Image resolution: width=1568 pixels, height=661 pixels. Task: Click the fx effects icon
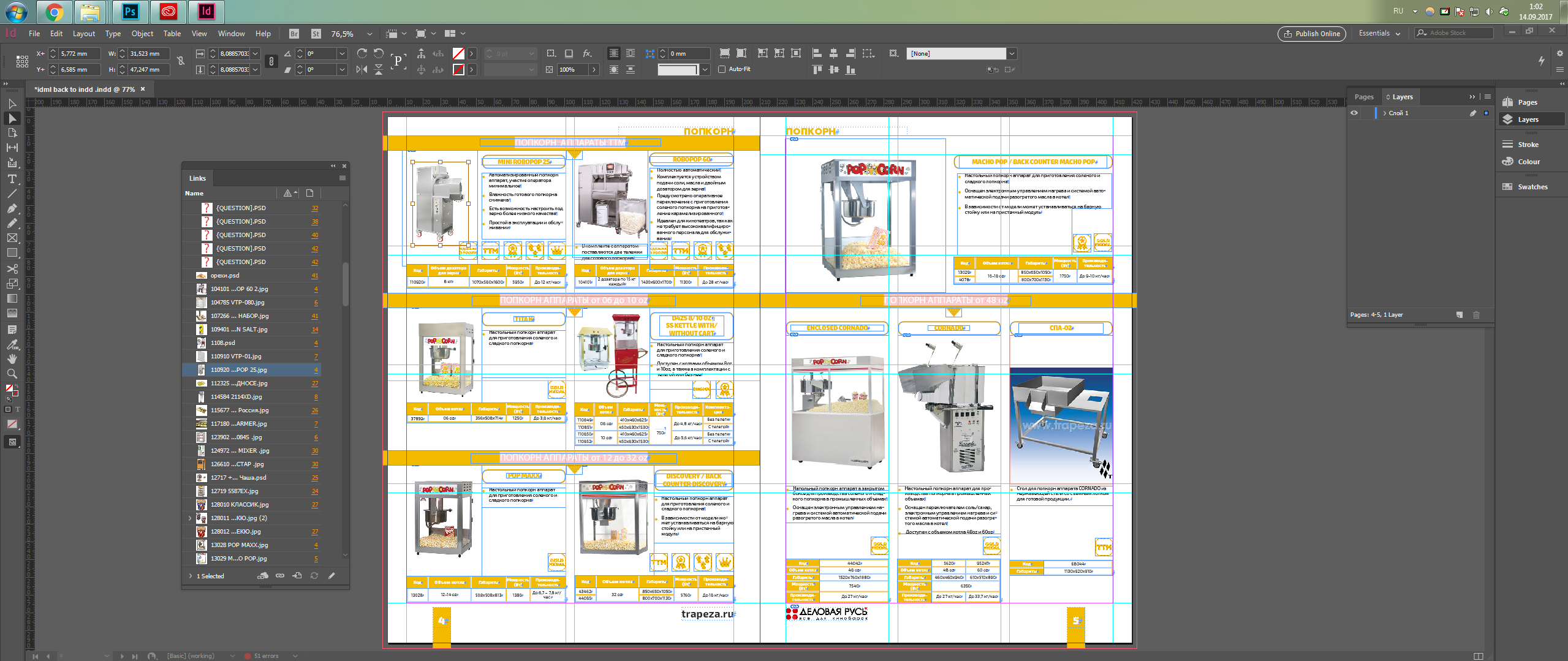[x=587, y=53]
